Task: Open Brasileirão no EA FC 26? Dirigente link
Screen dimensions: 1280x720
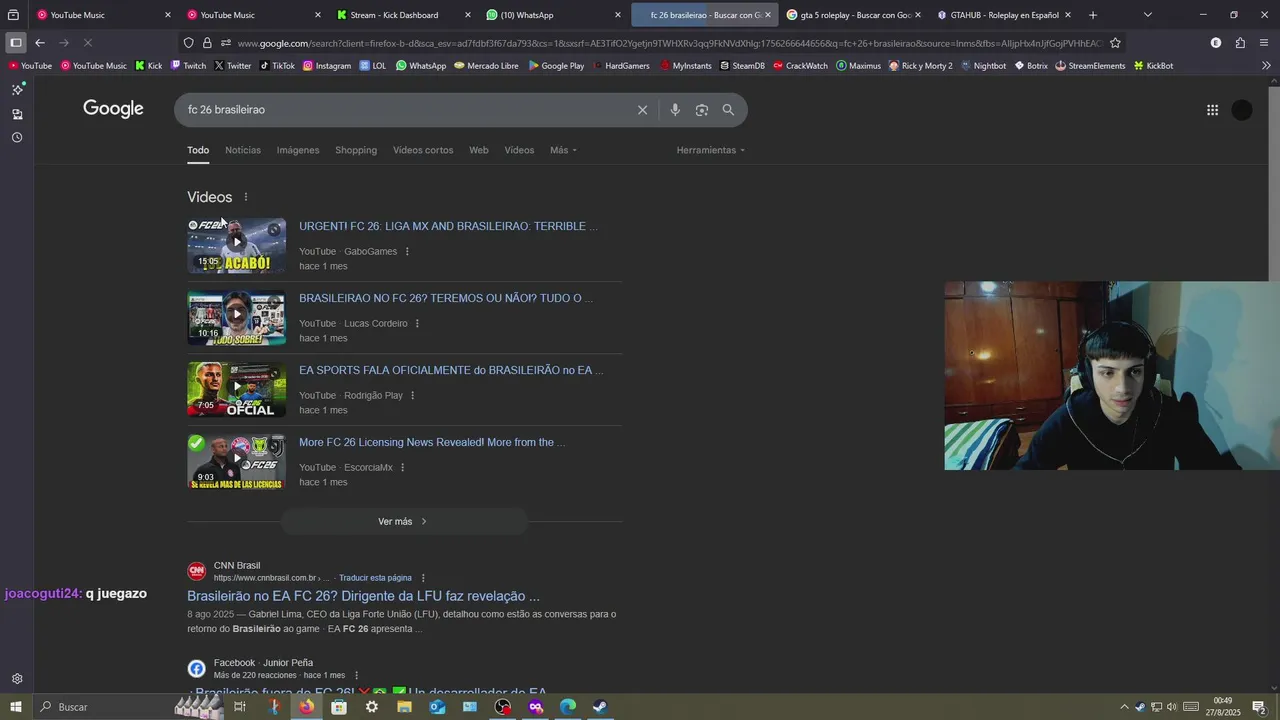Action: (363, 596)
